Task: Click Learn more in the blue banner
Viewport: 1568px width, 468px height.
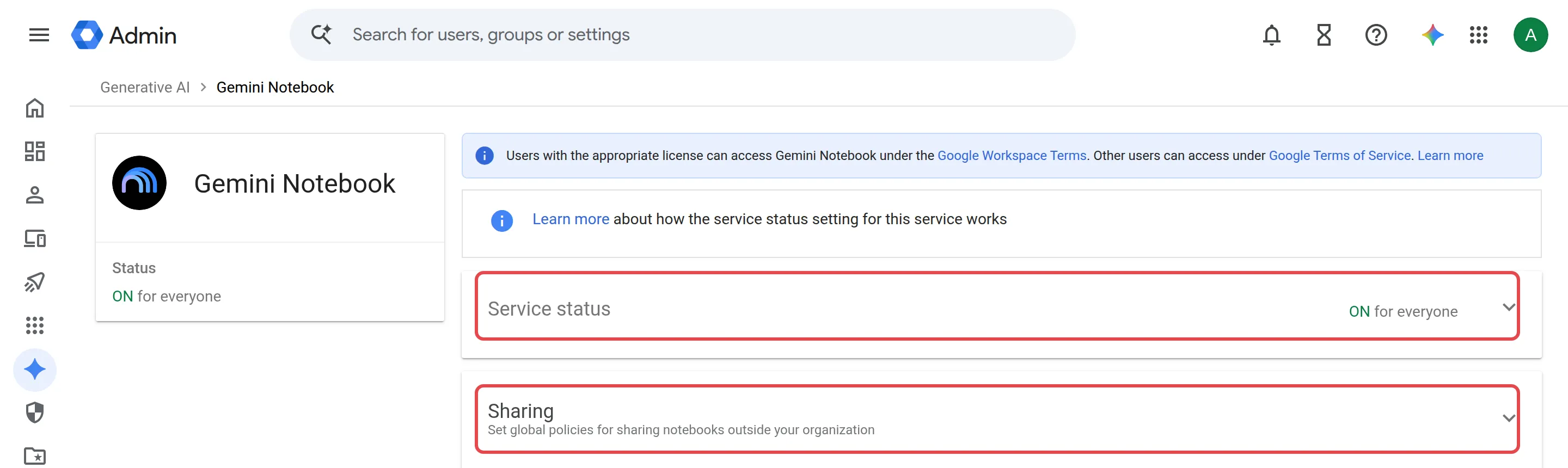Action: tap(1450, 156)
